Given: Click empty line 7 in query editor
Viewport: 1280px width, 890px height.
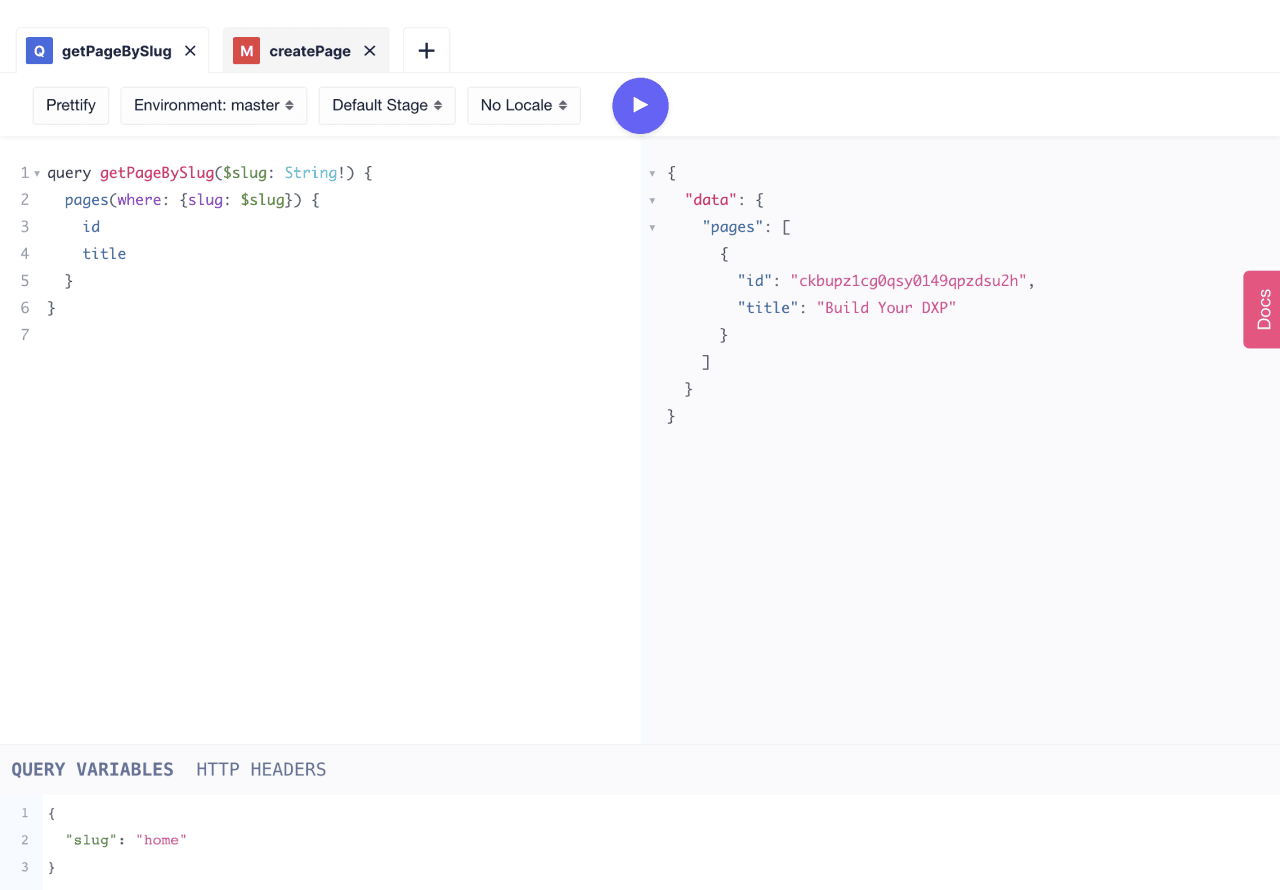Looking at the screenshot, I should [x=200, y=335].
